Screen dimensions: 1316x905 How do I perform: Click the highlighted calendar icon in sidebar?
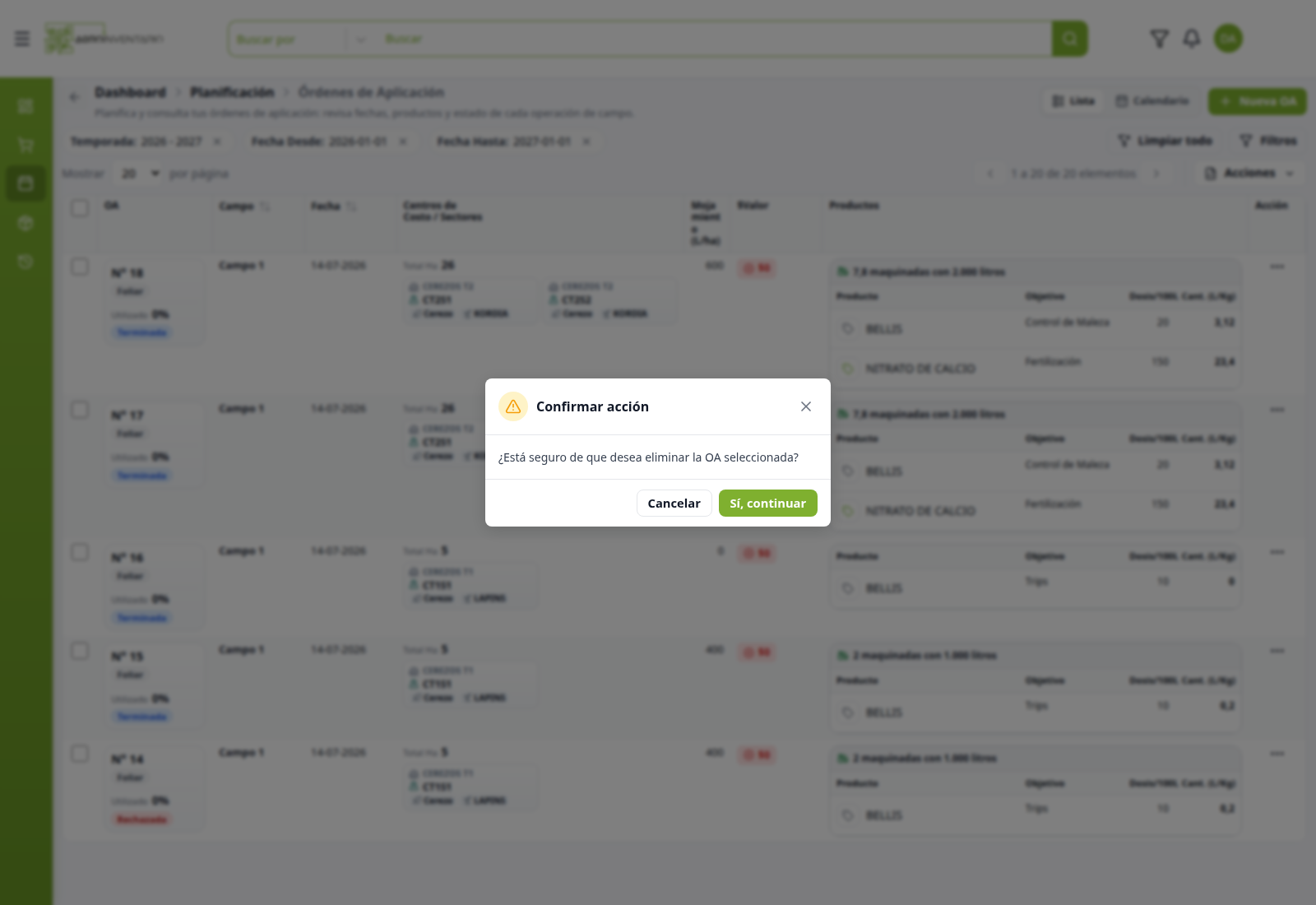pyautogui.click(x=25, y=183)
